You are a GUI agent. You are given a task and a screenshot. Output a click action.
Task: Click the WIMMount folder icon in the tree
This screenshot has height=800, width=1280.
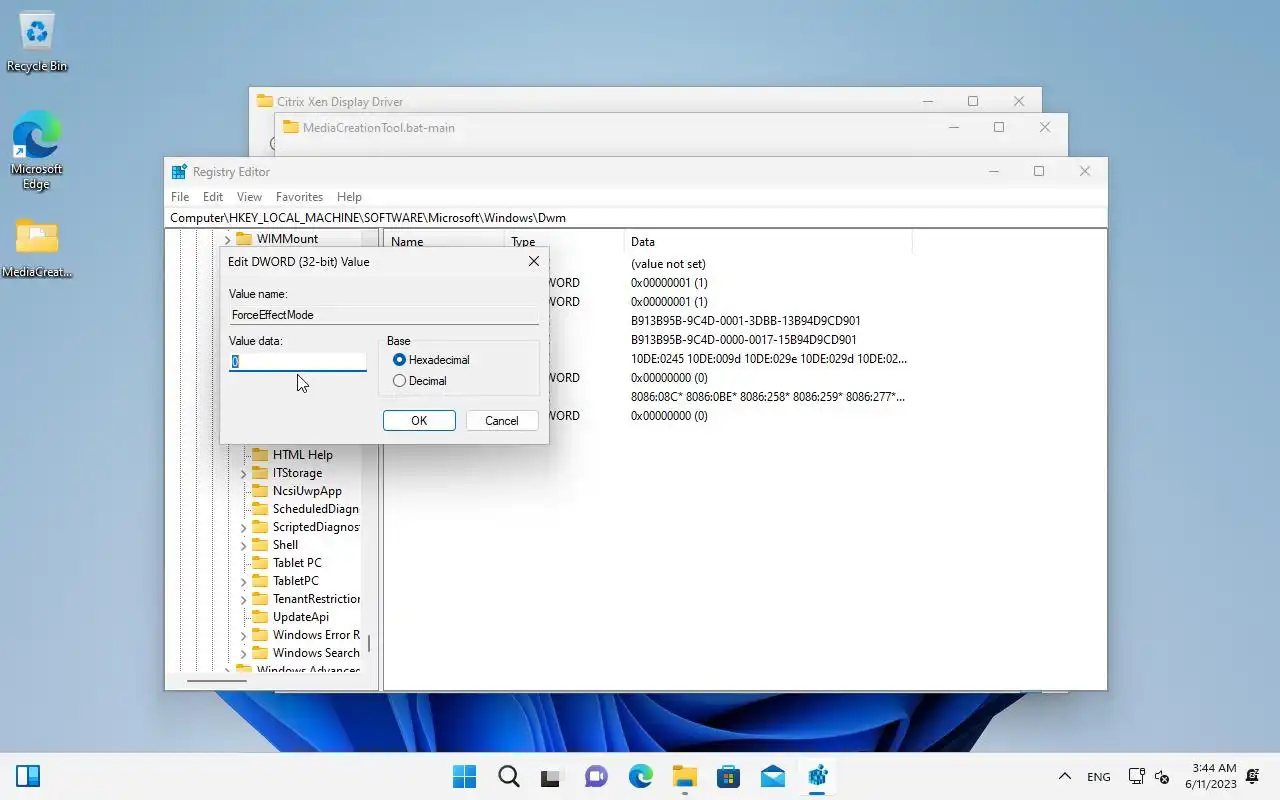(x=244, y=239)
